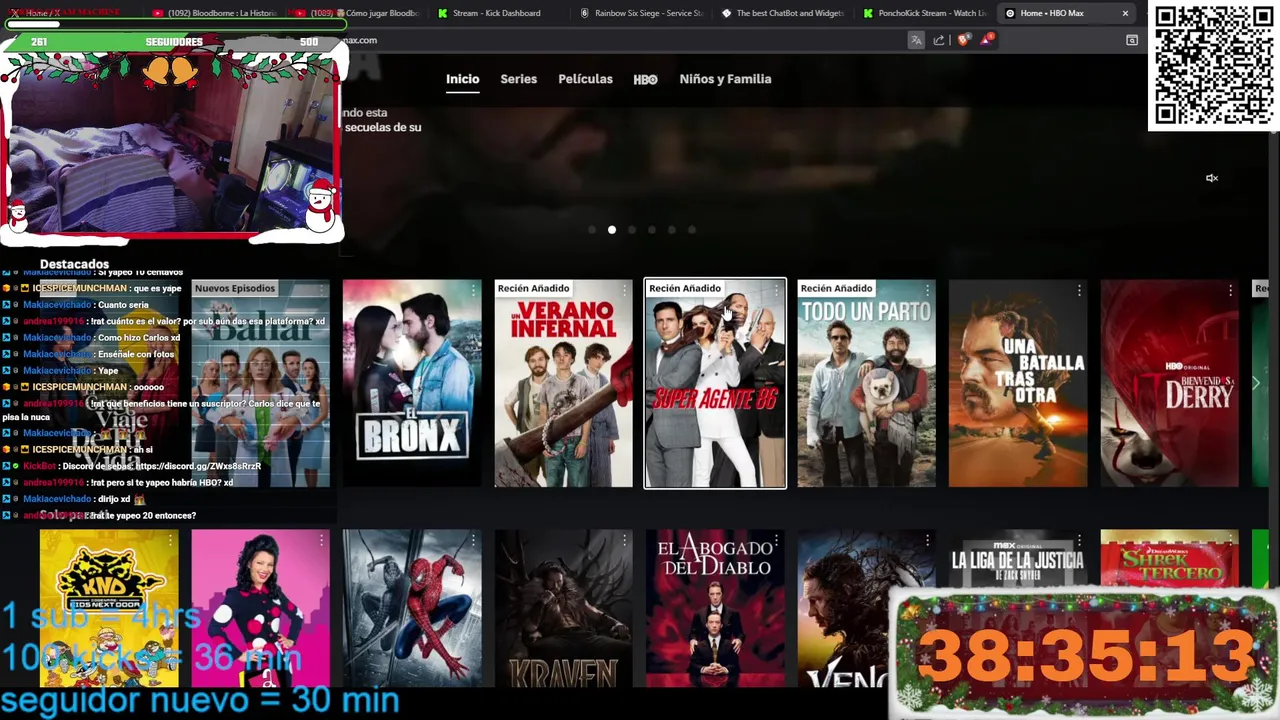Toggle the browser sidebar panel icon
Image resolution: width=1280 pixels, height=720 pixels.
coord(1132,40)
